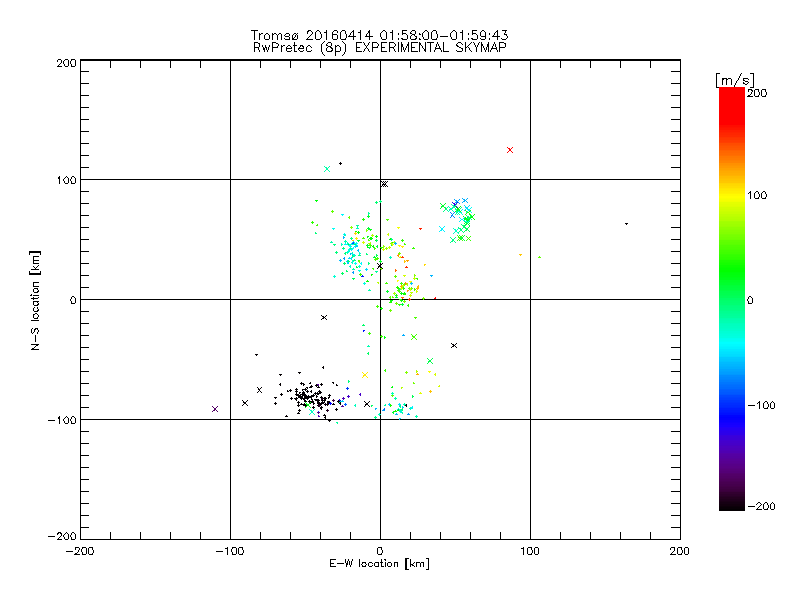Viewport: 800px width, 600px height.
Task: Click the plot title 'Tromsø 20160414 01:58:00-01:59:43'
Action: pos(379,35)
